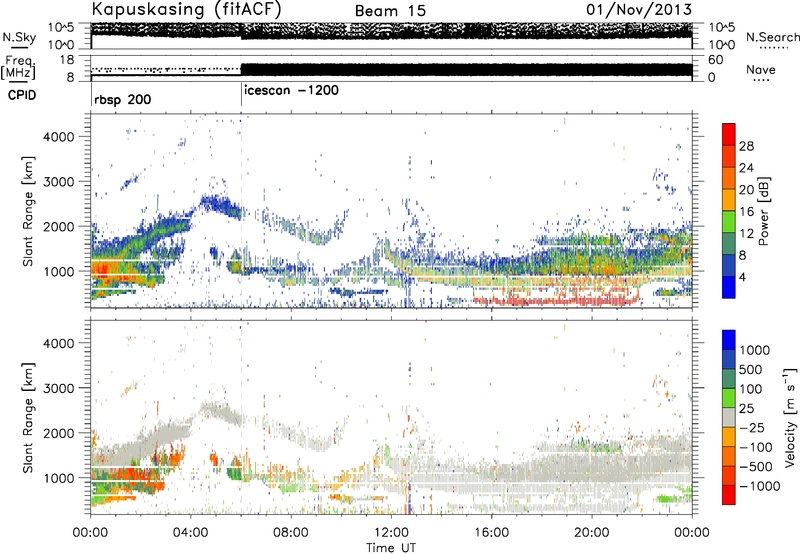Click '4000' tick on the power panel axis

tap(58, 137)
